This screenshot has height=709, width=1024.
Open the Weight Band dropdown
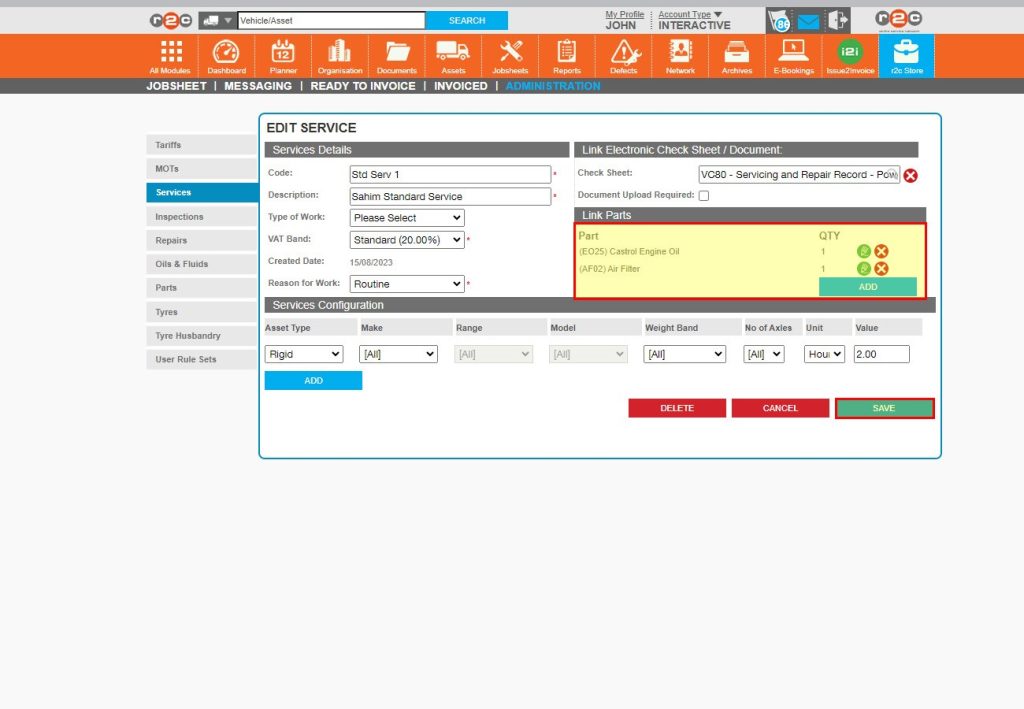tap(684, 354)
